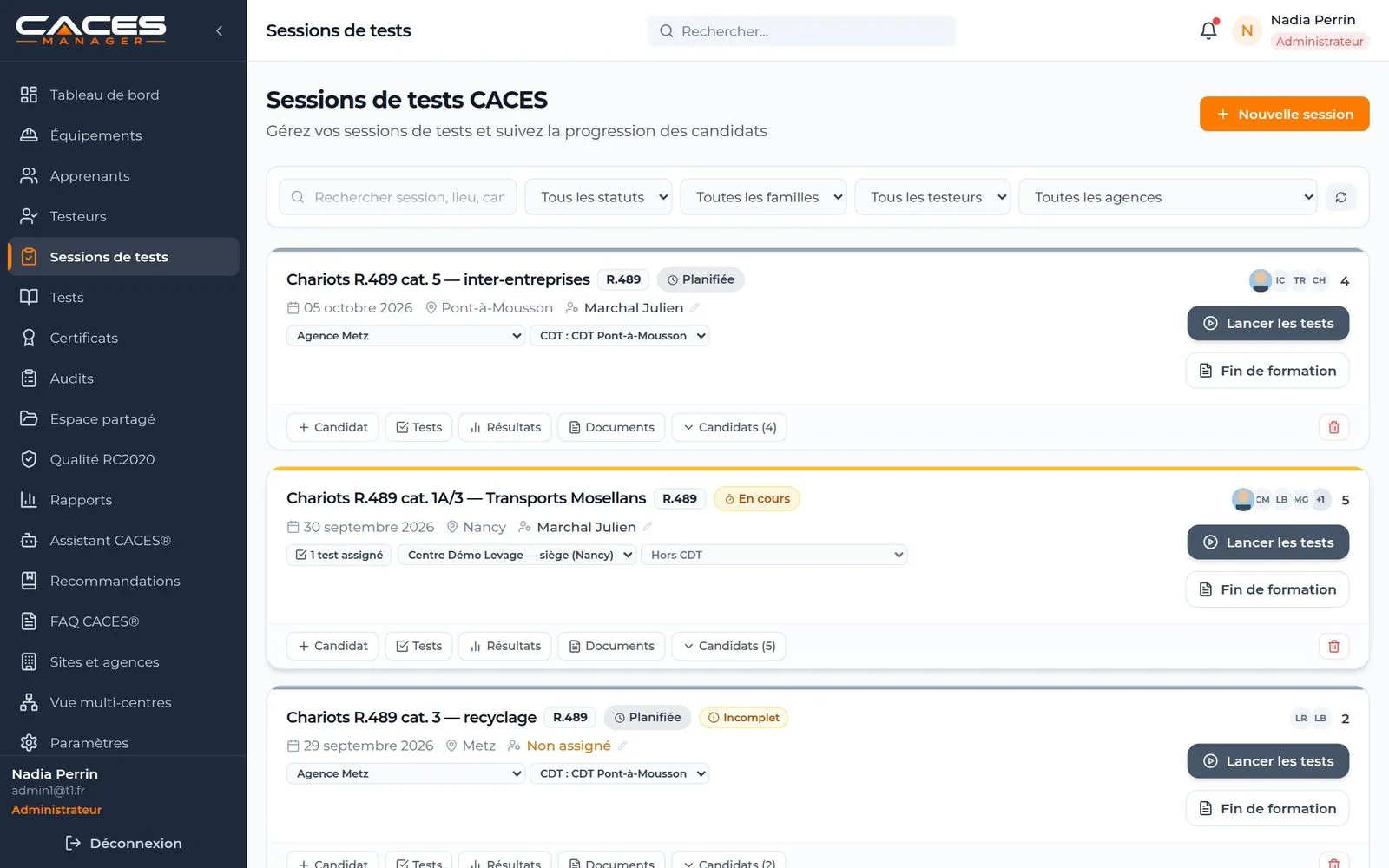Open the Certificats page
Viewport: 1389px width, 868px height.
(123, 338)
